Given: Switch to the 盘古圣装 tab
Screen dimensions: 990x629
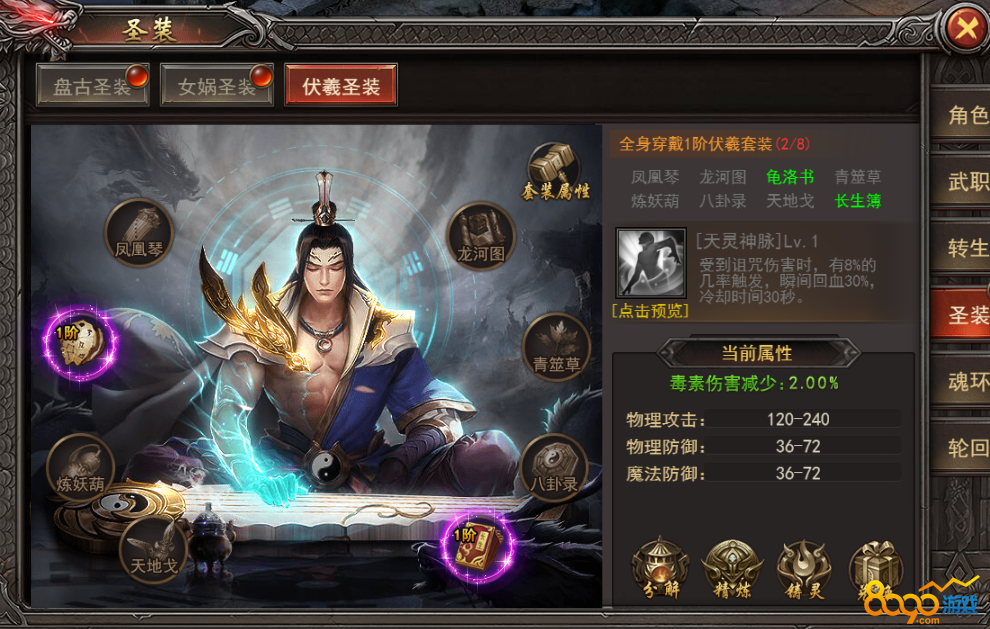Looking at the screenshot, I should 93,85.
